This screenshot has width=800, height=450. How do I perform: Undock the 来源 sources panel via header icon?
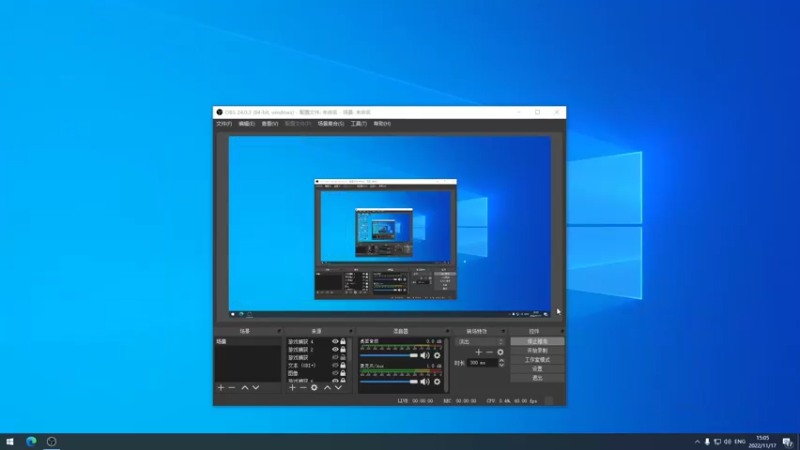(x=351, y=331)
